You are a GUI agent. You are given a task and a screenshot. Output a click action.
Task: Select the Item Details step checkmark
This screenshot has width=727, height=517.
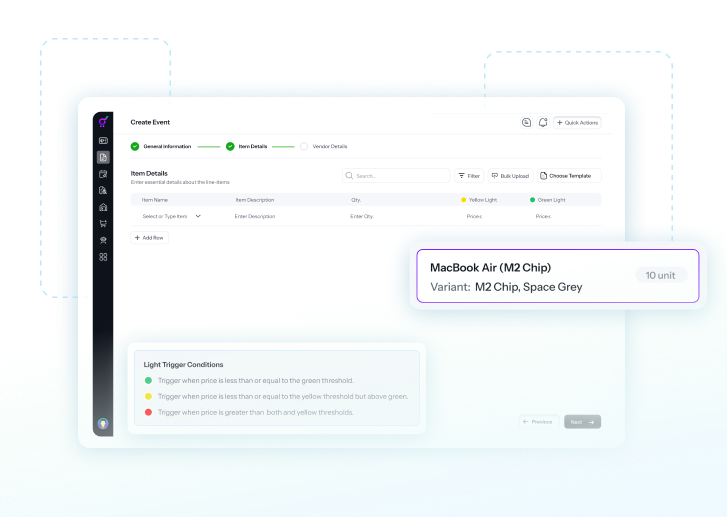click(x=230, y=146)
